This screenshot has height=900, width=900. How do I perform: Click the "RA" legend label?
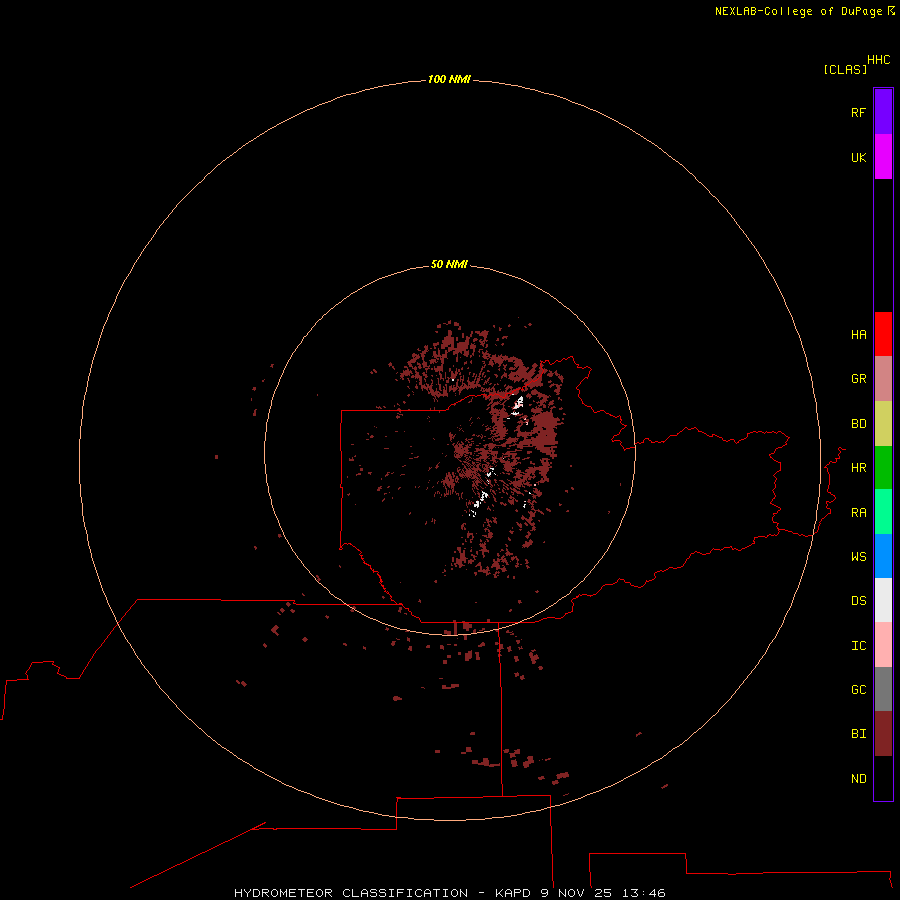[x=859, y=513]
